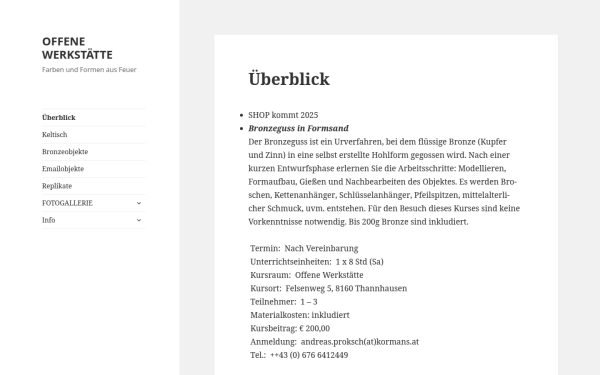Expand the Info submenu chevron

(x=139, y=220)
